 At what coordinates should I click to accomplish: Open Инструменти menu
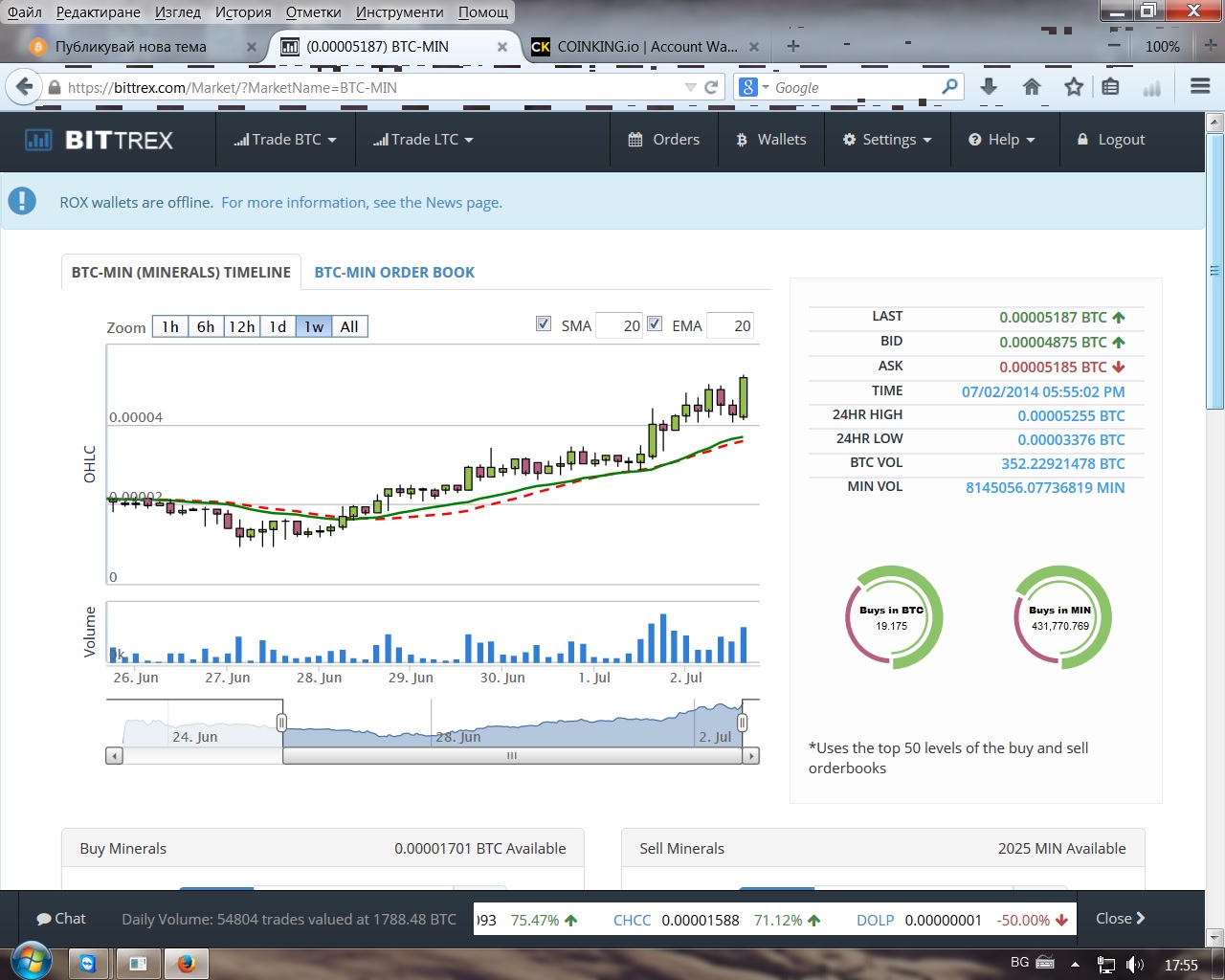(x=400, y=11)
